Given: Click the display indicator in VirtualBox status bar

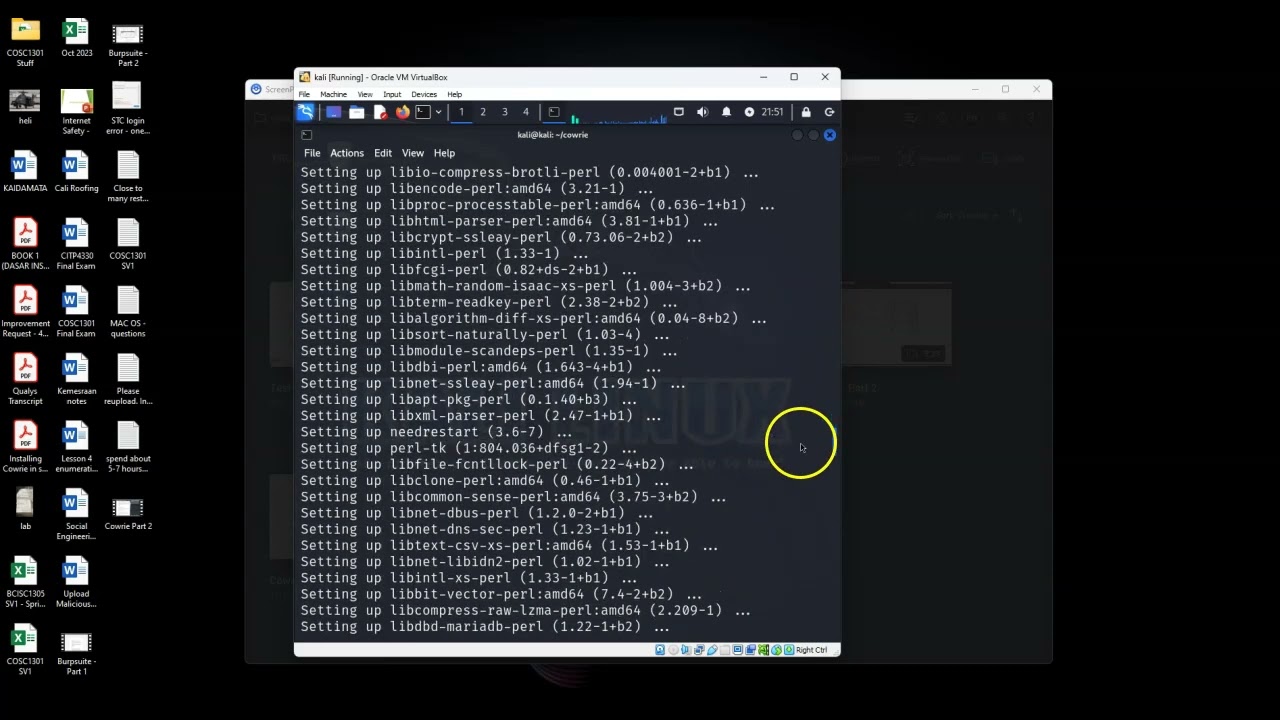Looking at the screenshot, I should click(x=738, y=650).
